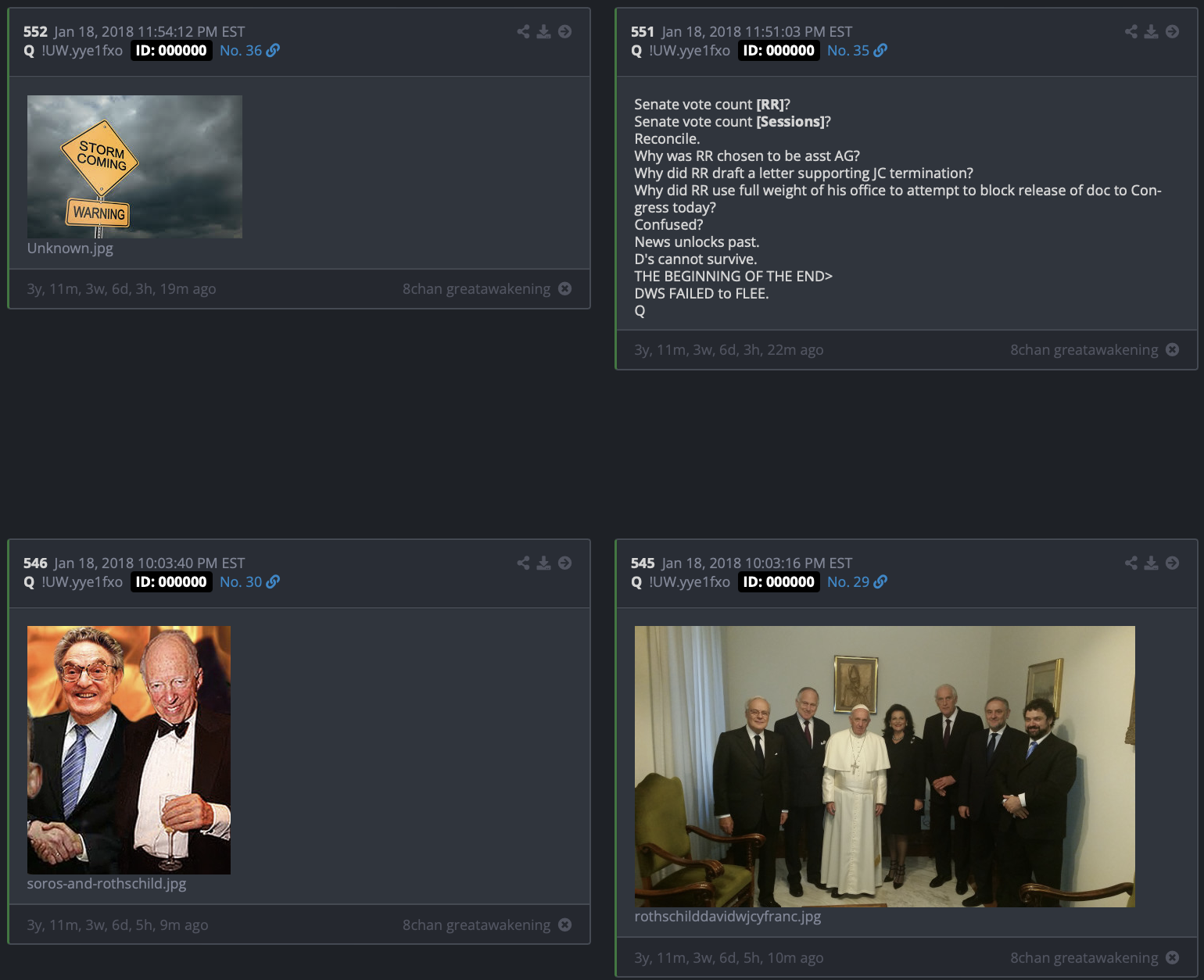Click the tripcode !UW.yye1fxo on post 552
1204x980 pixels.
(x=82, y=50)
